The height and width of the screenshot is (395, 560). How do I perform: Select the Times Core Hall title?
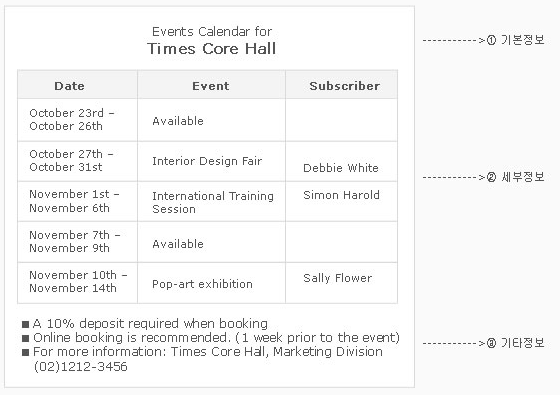pos(211,49)
